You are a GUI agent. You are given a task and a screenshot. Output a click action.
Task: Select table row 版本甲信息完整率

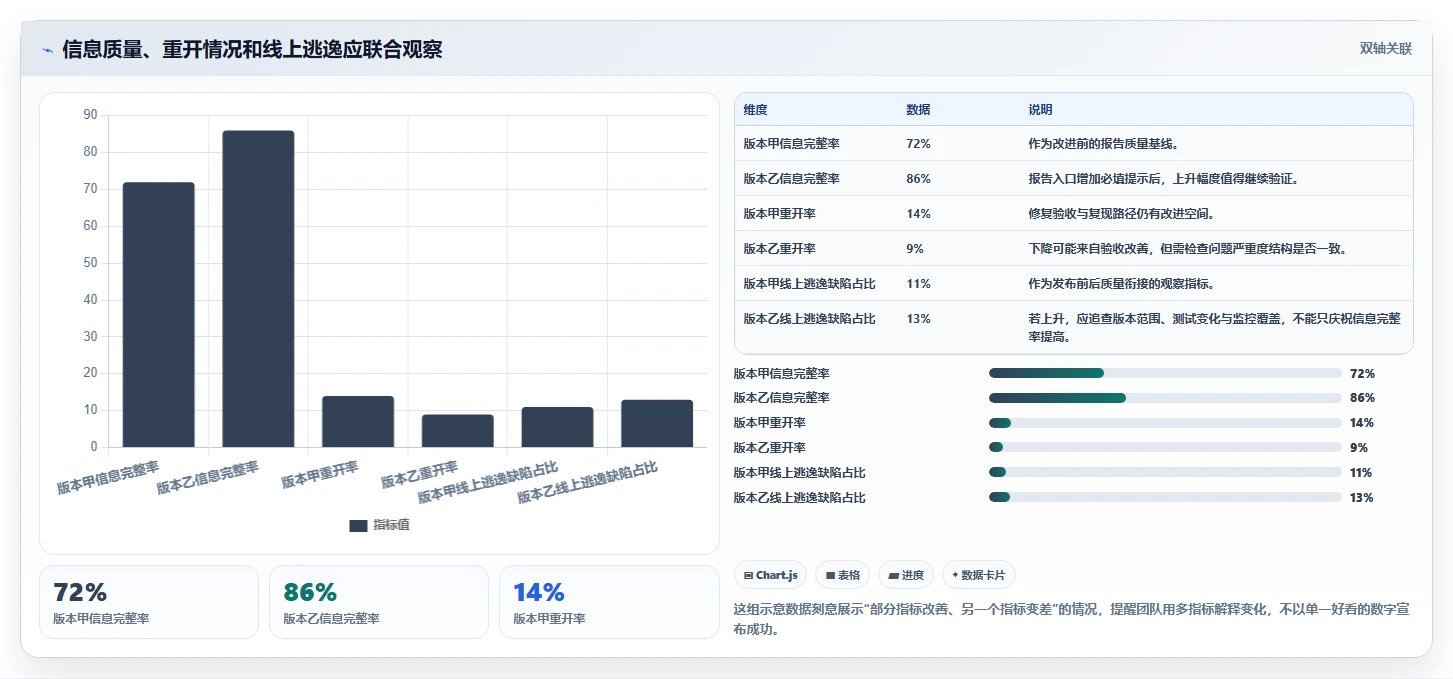(1073, 144)
